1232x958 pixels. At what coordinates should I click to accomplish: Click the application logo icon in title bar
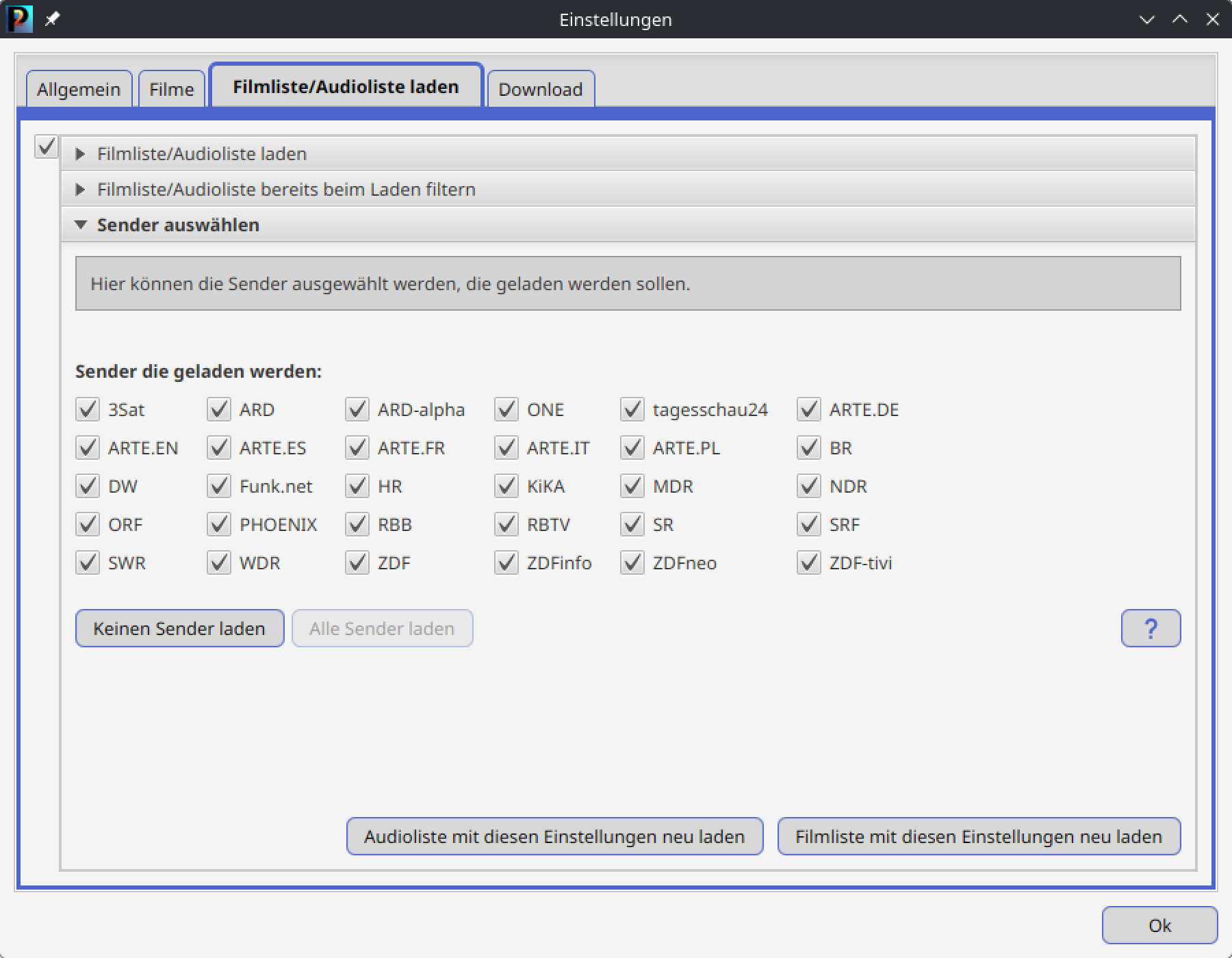coord(18,19)
